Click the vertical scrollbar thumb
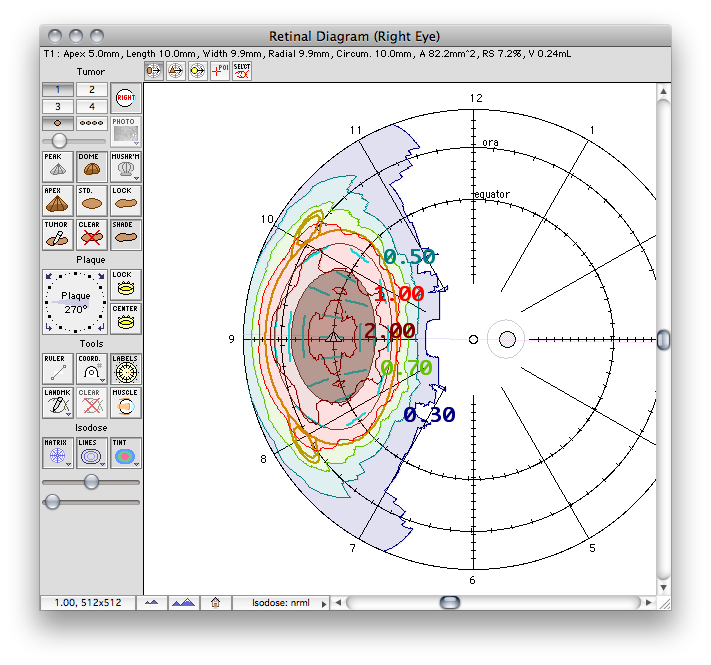This screenshot has height=665, width=711. tap(663, 340)
